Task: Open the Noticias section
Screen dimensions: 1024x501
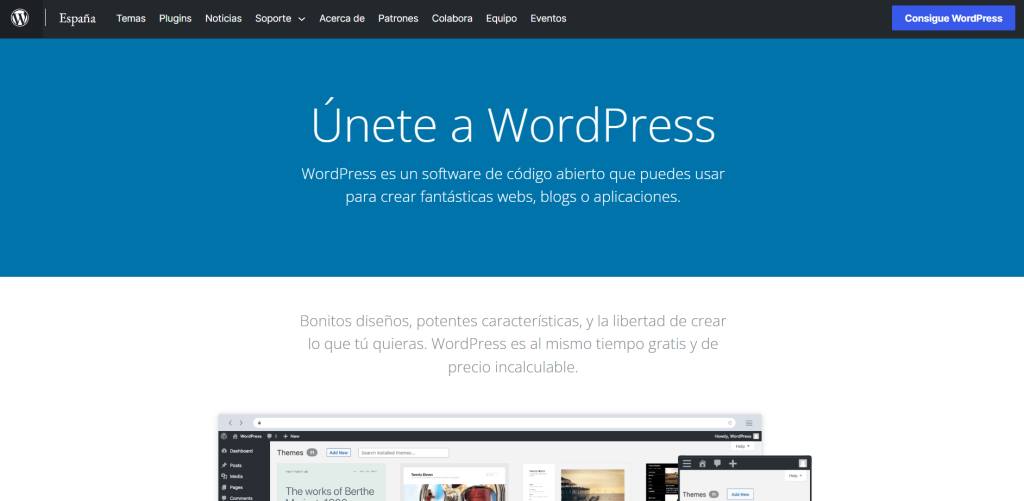Action: coord(223,18)
